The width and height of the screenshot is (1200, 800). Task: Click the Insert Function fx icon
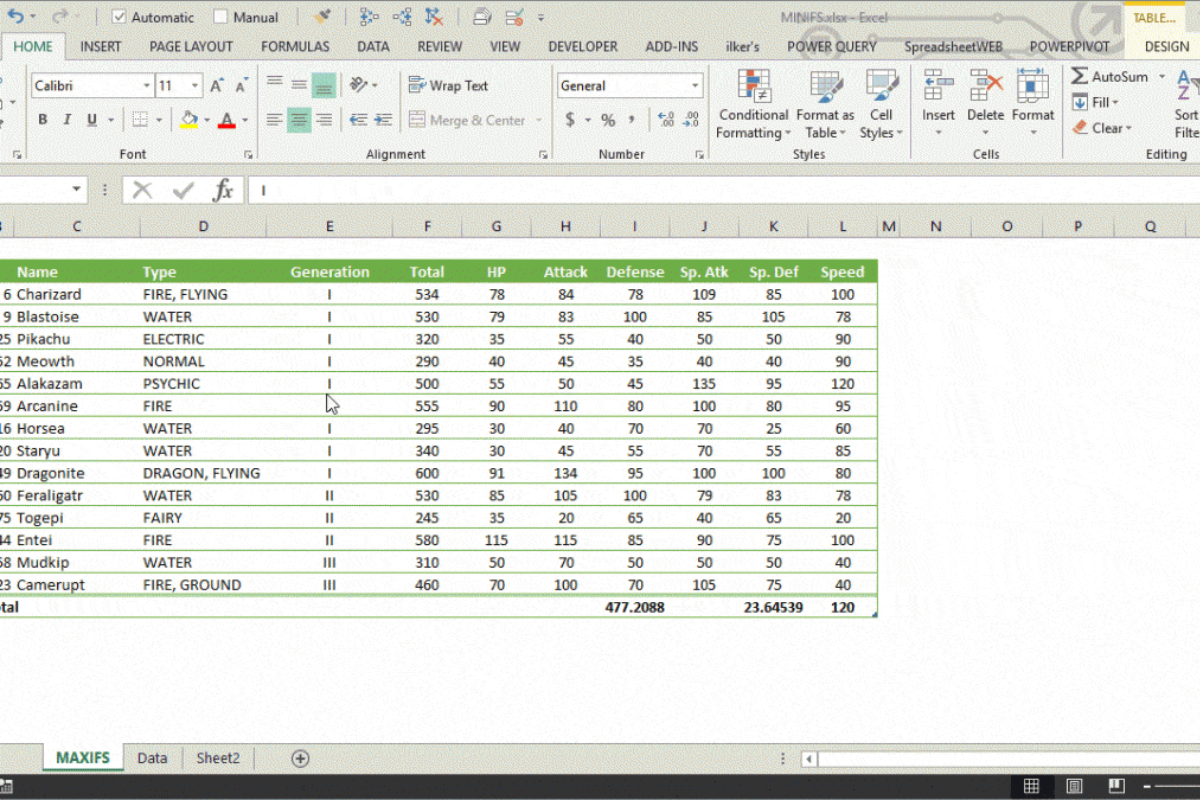[x=223, y=190]
